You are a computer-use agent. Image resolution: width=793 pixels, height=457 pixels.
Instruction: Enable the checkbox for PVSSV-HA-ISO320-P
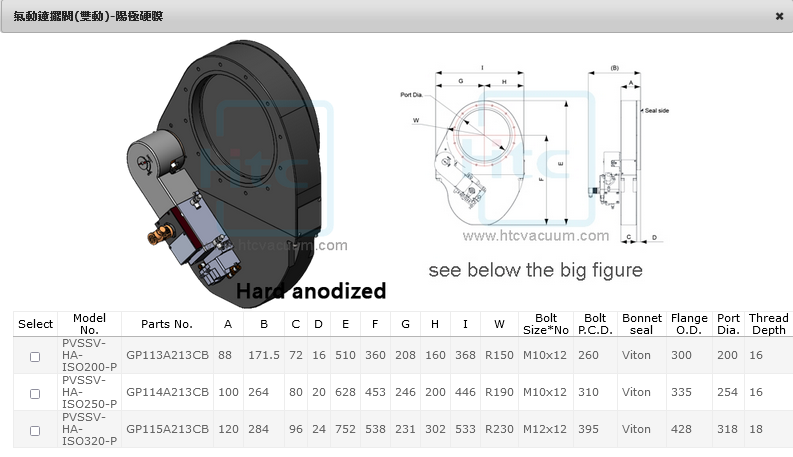35,430
